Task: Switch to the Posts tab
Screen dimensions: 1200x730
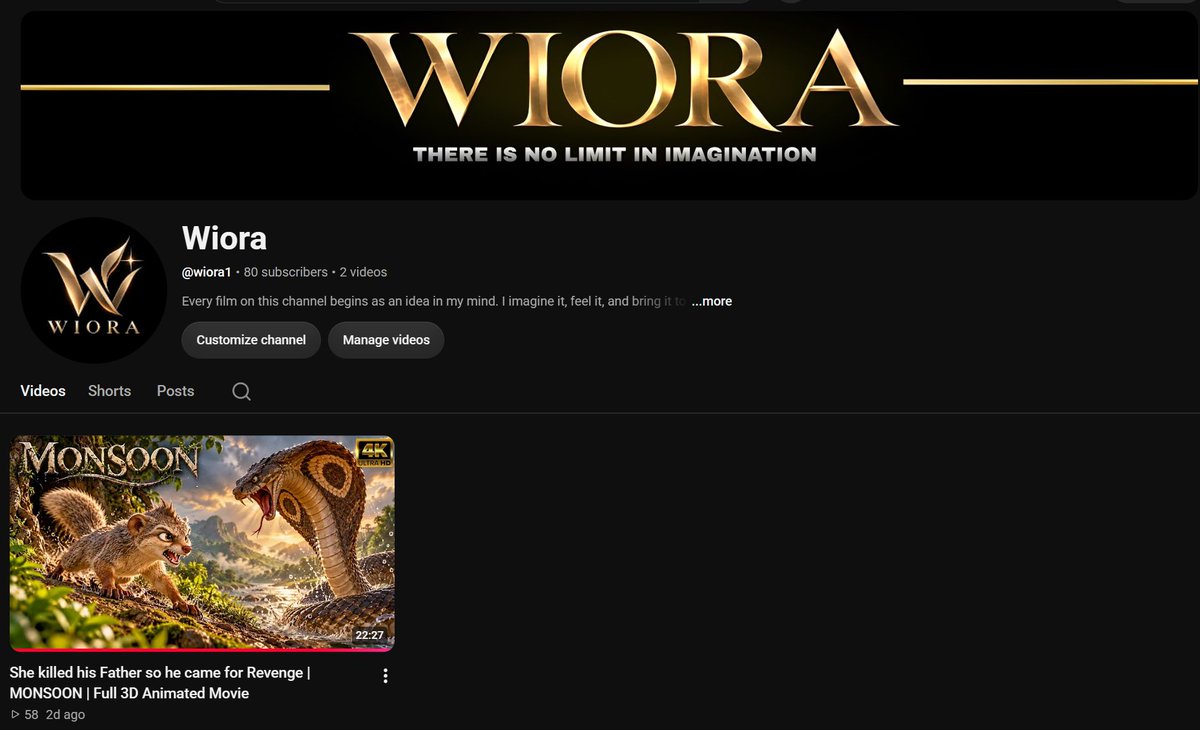Action: [175, 391]
